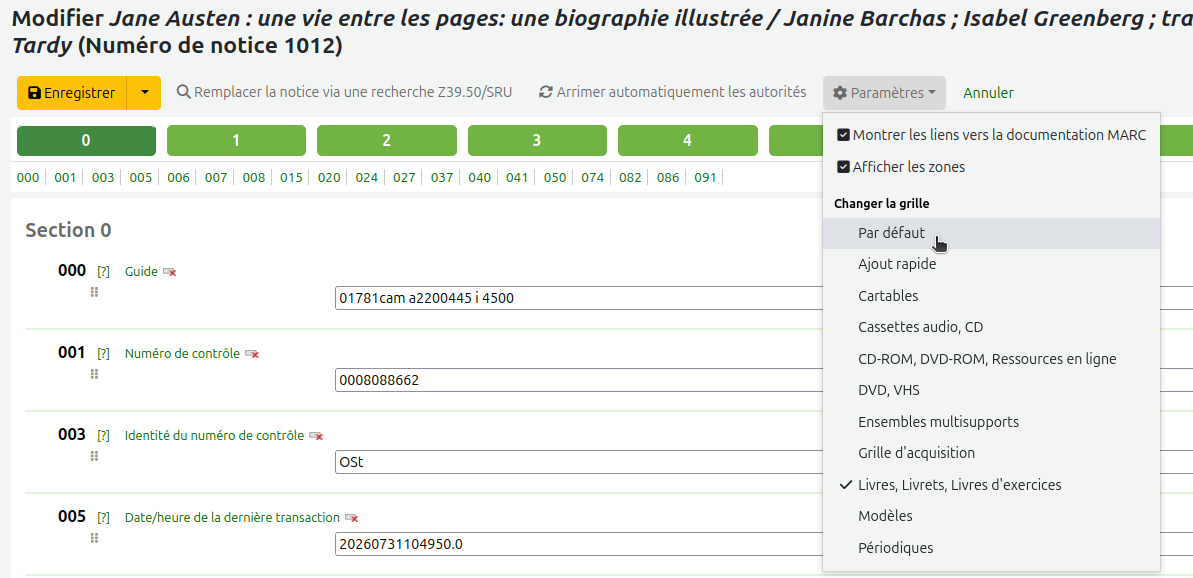Click the Annuler link

pos(988,93)
